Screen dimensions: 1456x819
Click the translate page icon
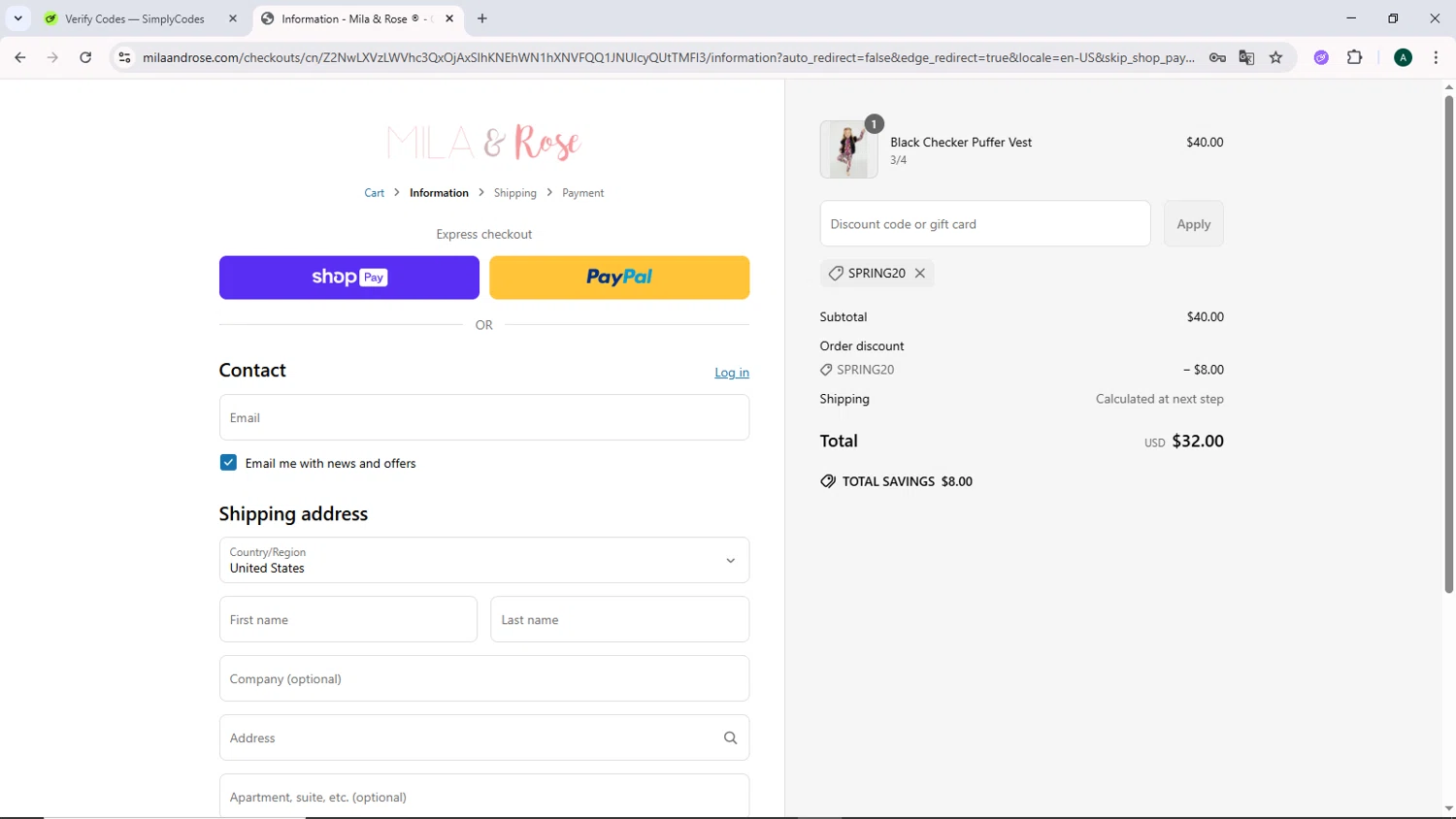[x=1246, y=57]
